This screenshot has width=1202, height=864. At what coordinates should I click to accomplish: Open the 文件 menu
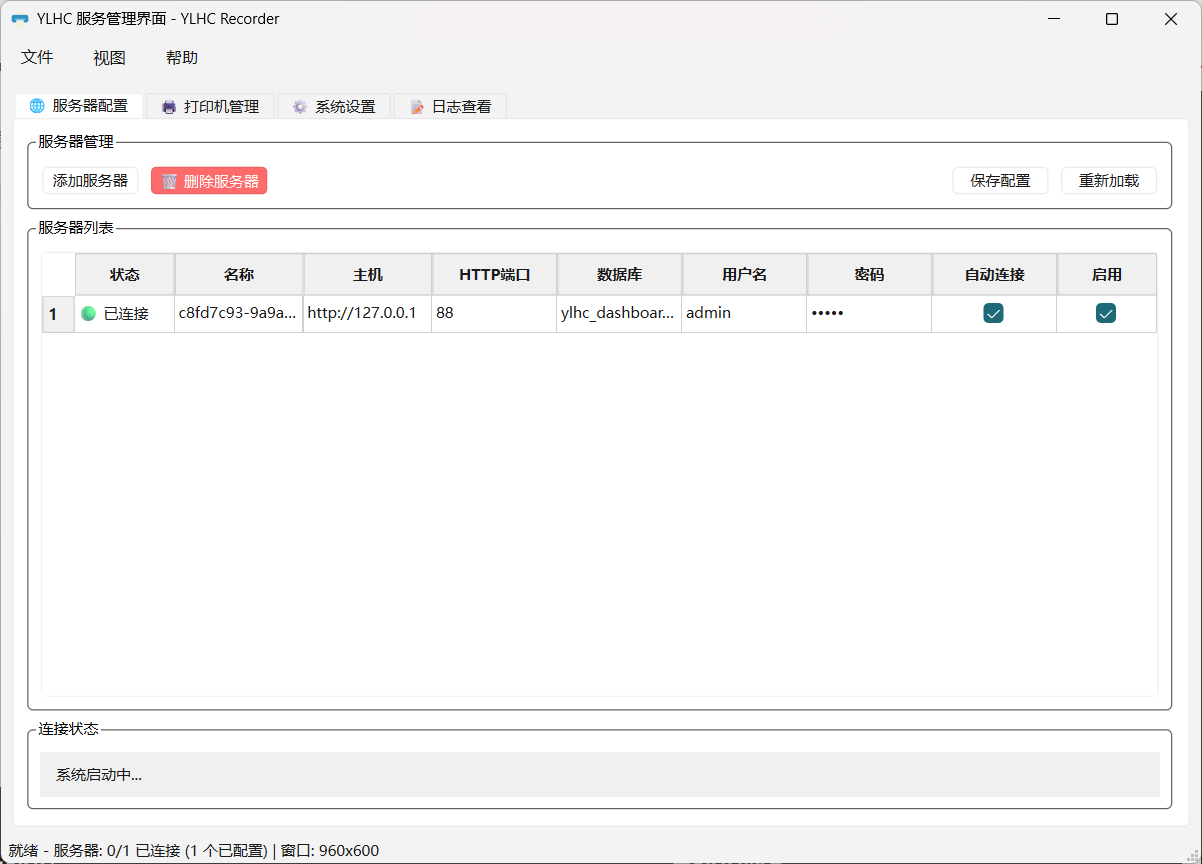coord(37,58)
